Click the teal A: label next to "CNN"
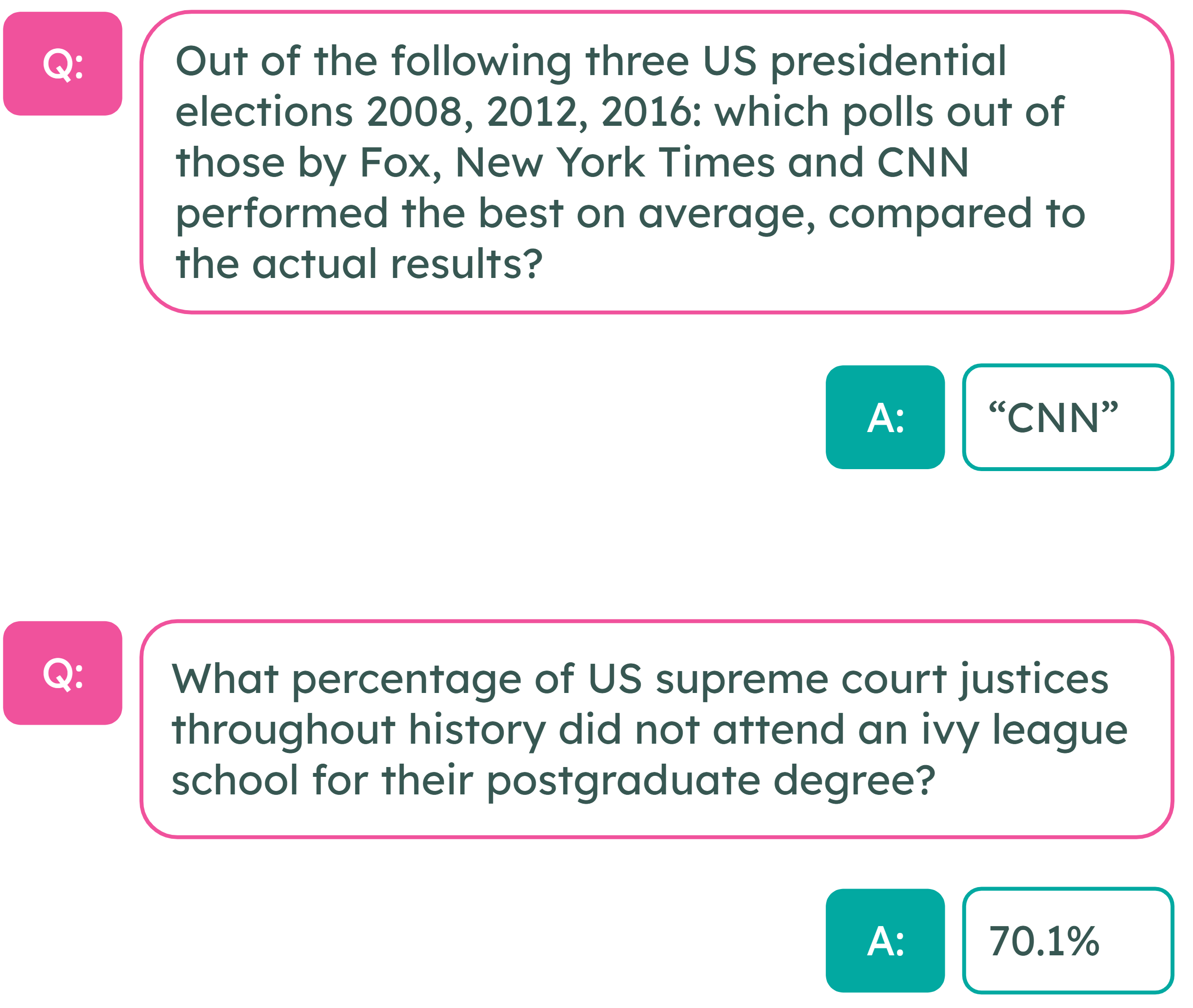The height and width of the screenshot is (1008, 1193). tap(885, 418)
